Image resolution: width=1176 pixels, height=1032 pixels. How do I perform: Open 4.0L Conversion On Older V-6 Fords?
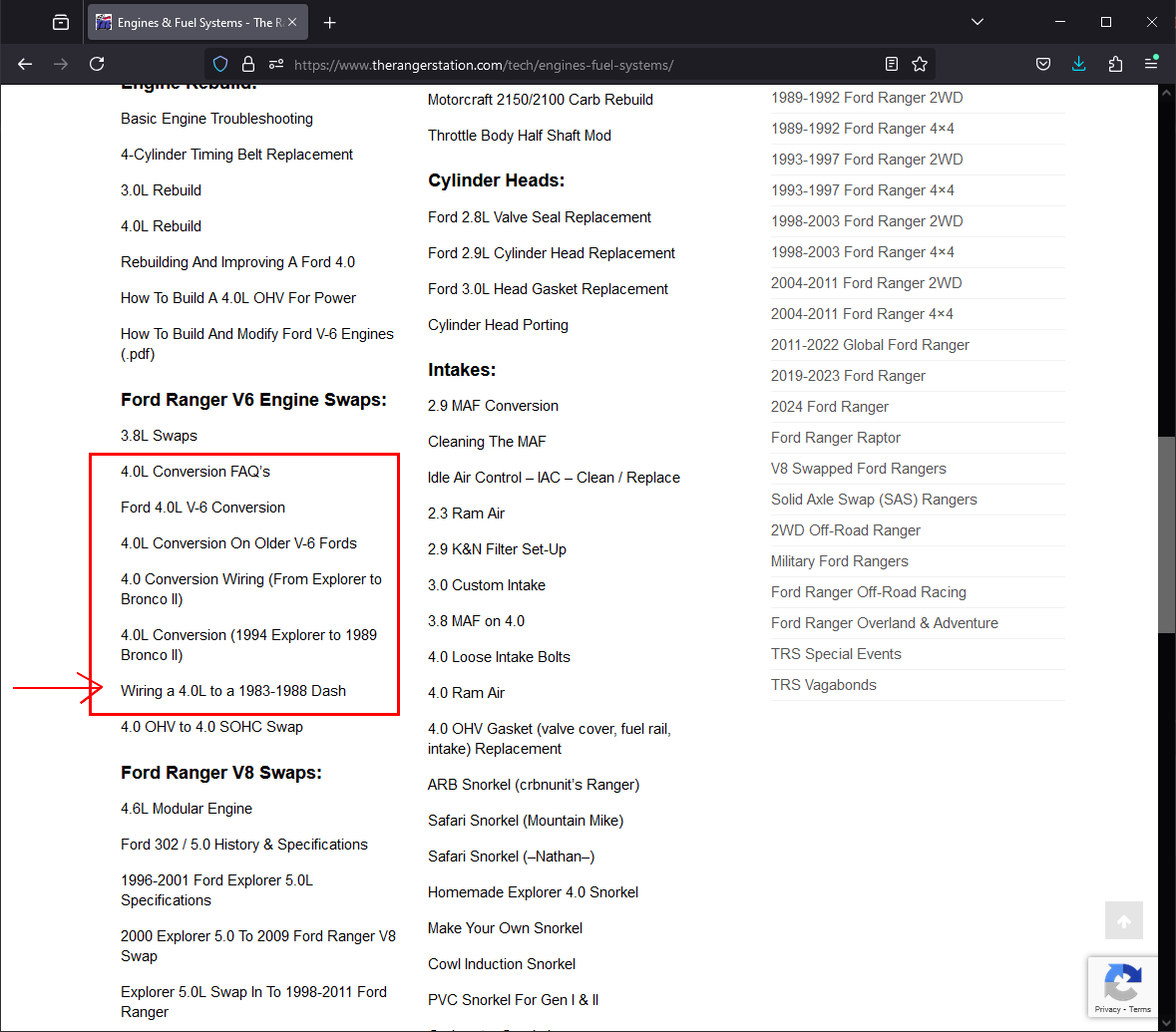[239, 543]
